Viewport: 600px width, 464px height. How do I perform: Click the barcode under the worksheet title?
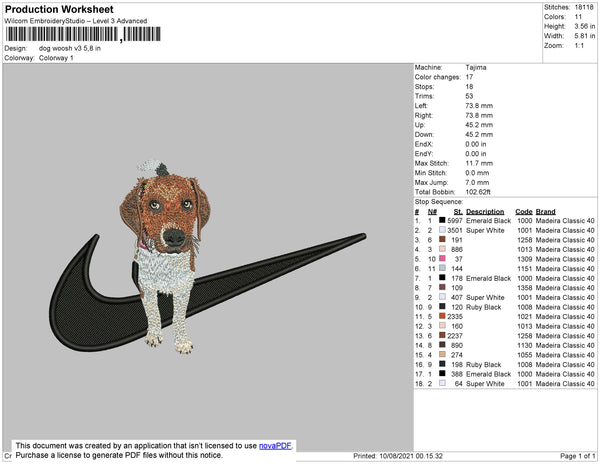click(83, 34)
